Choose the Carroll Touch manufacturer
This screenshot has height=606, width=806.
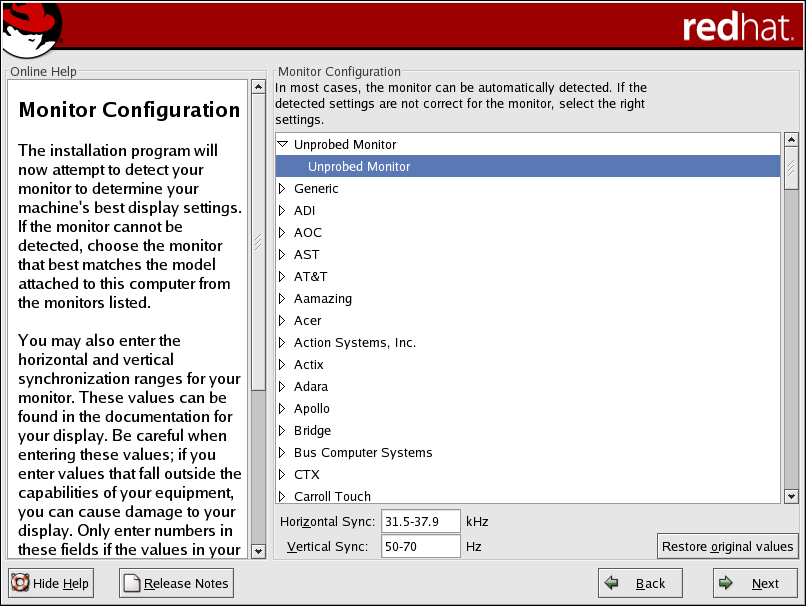332,497
